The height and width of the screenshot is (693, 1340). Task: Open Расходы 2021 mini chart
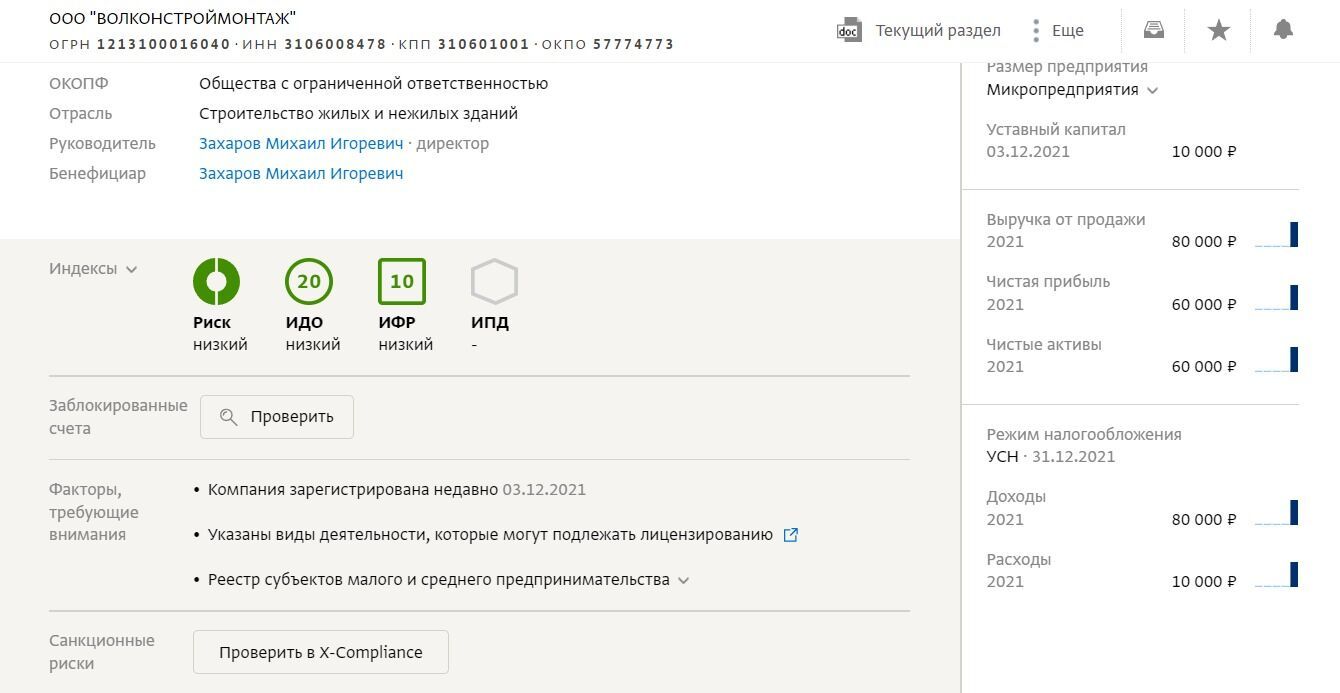tap(1276, 575)
